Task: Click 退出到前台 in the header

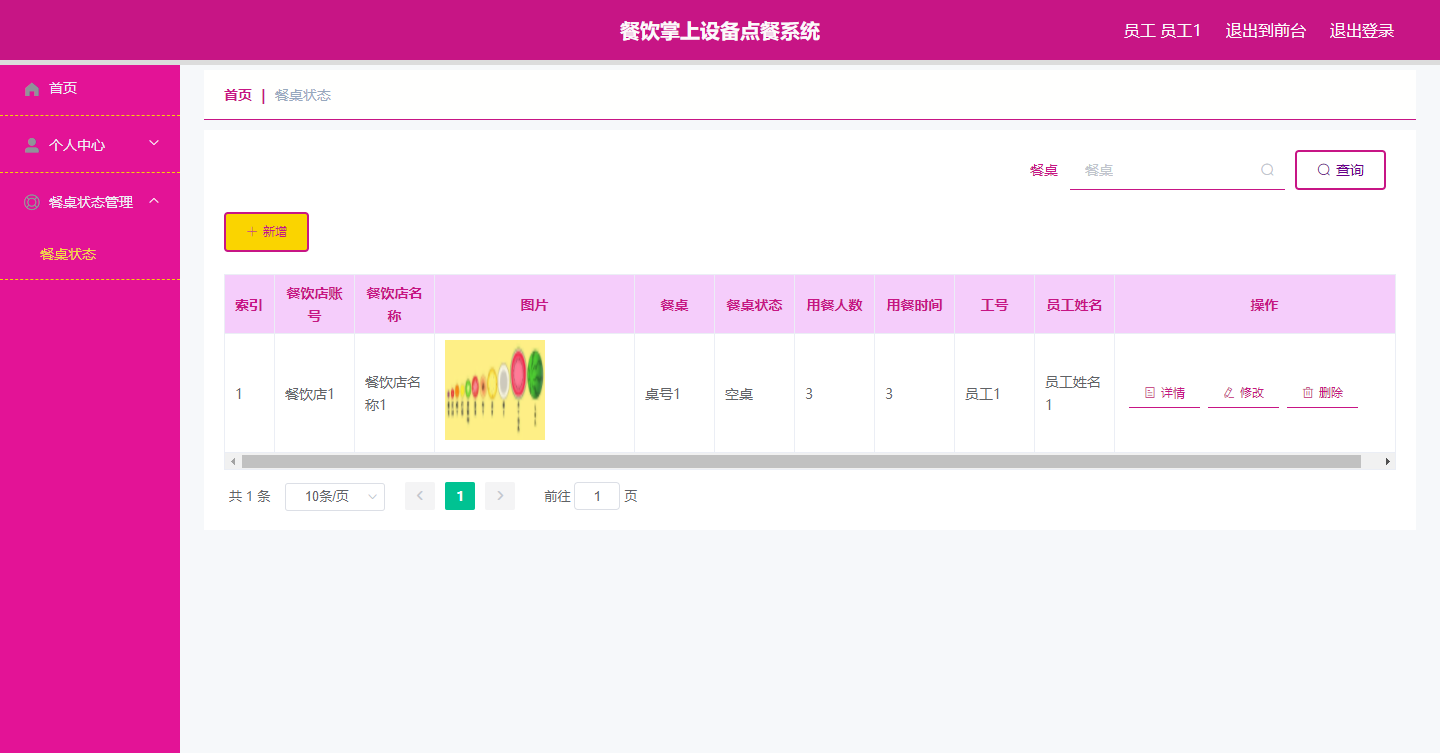Action: tap(1266, 31)
